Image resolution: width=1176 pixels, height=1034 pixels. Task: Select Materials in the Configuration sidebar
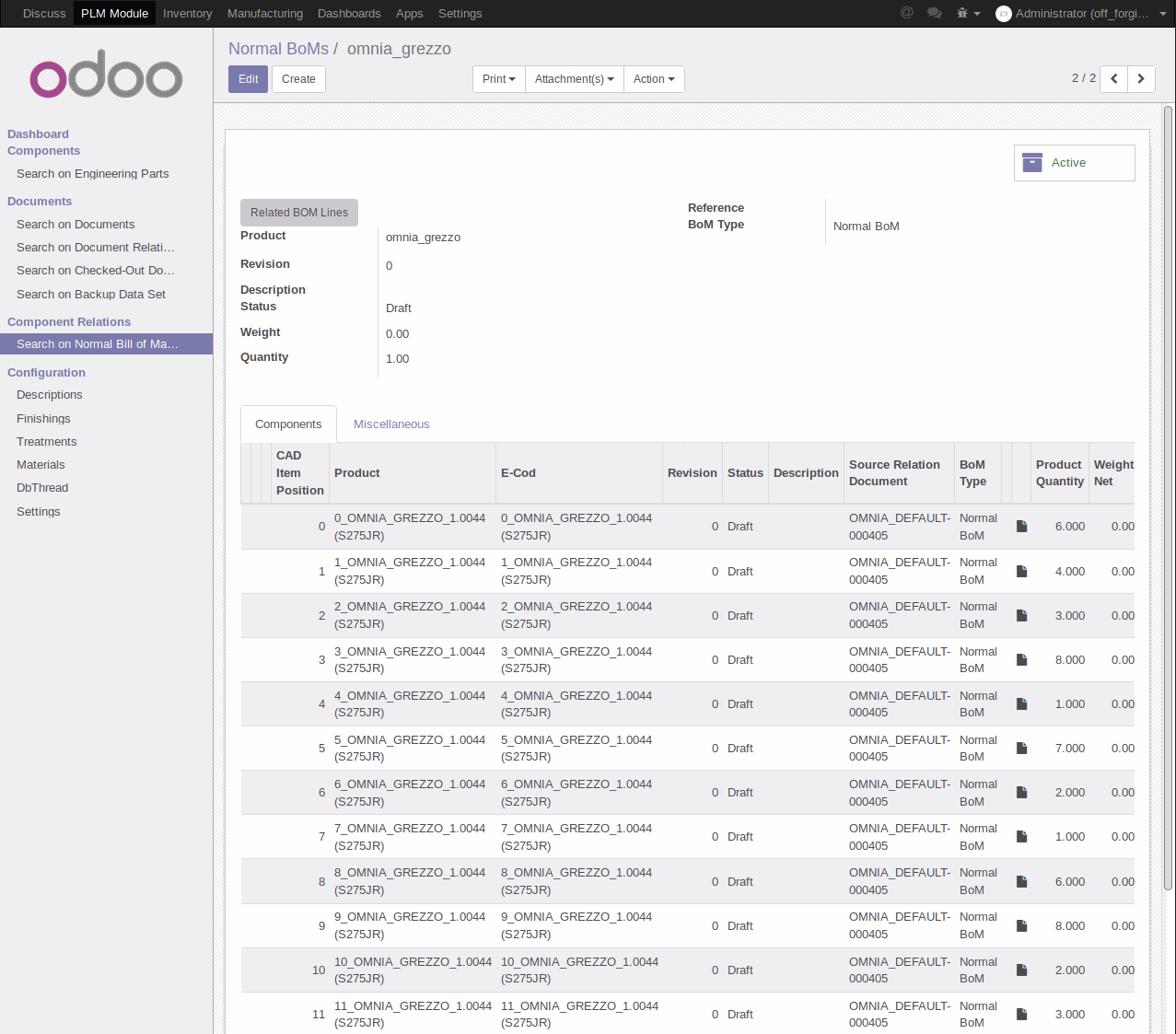coord(40,464)
